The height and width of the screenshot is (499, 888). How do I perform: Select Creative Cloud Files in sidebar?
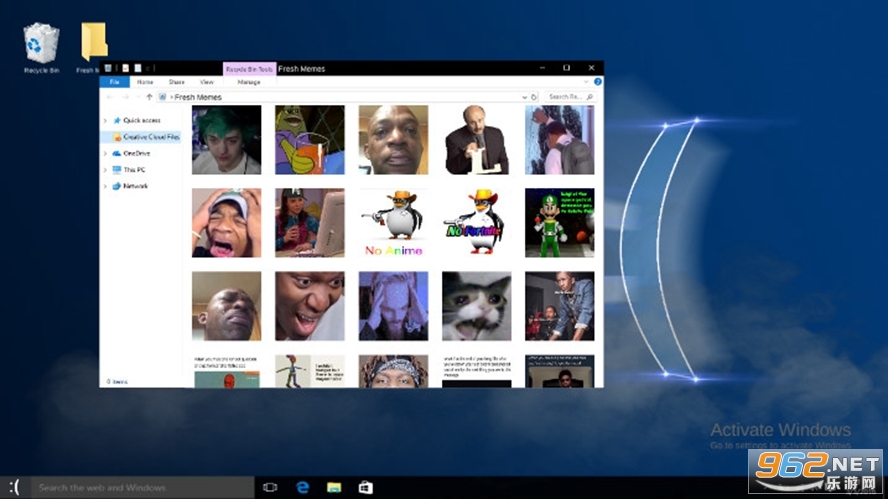click(151, 137)
